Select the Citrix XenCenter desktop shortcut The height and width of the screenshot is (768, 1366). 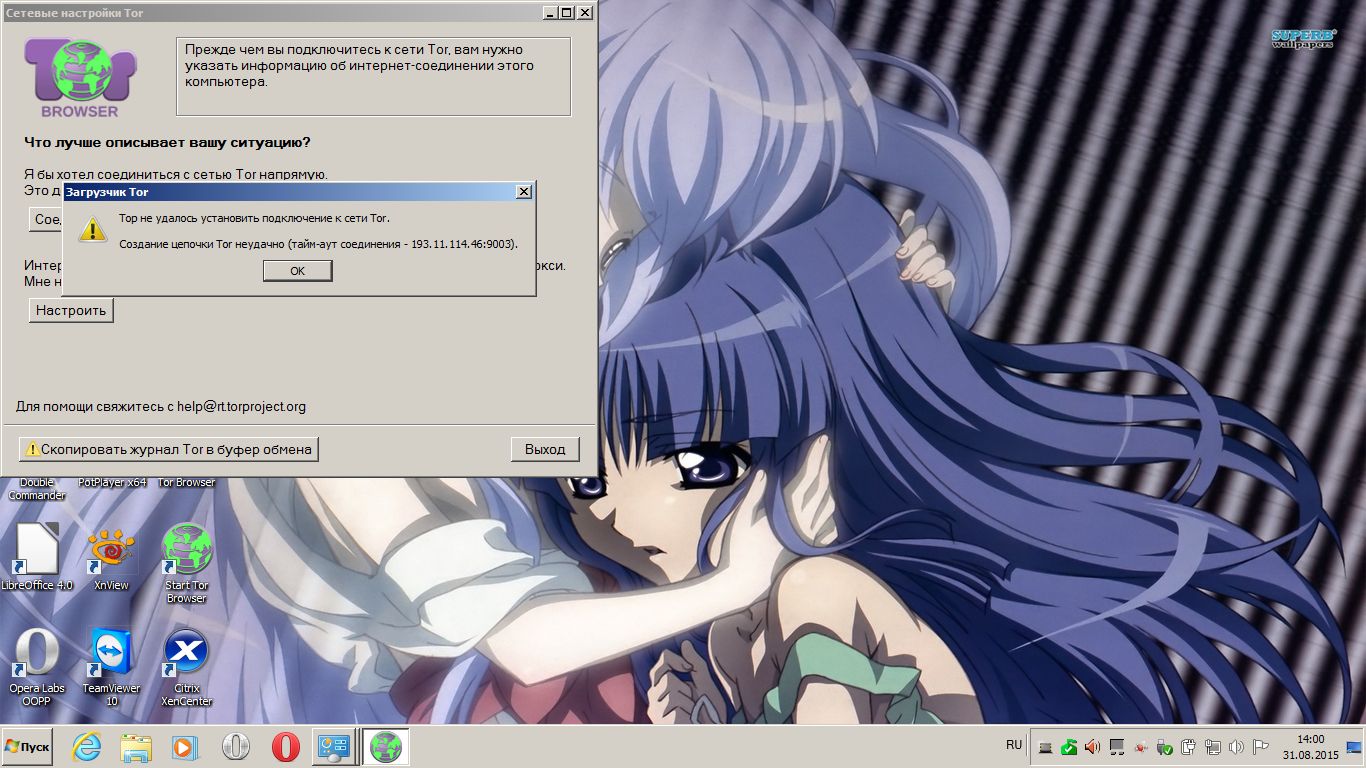187,666
